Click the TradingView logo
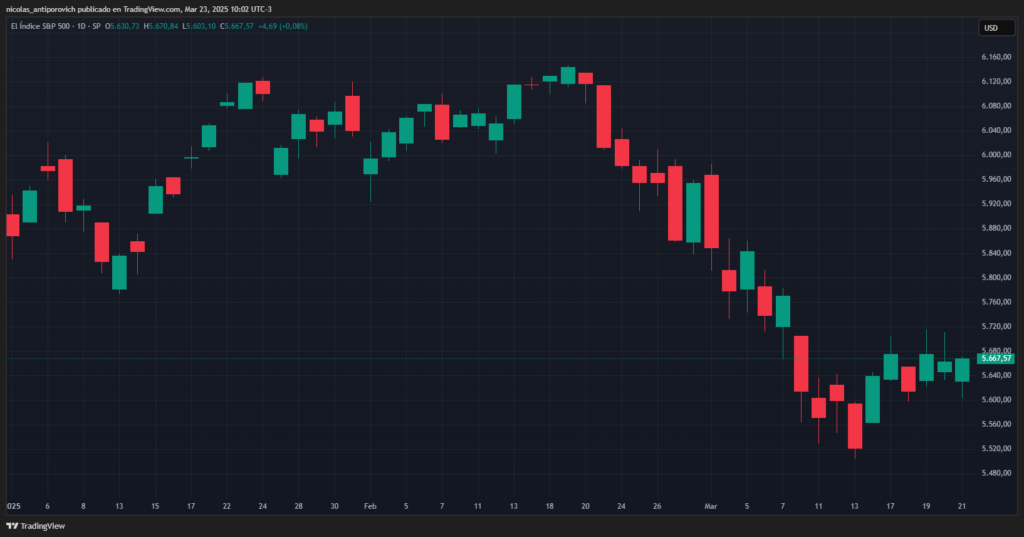Viewport: 1024px width, 537px height. (x=36, y=526)
